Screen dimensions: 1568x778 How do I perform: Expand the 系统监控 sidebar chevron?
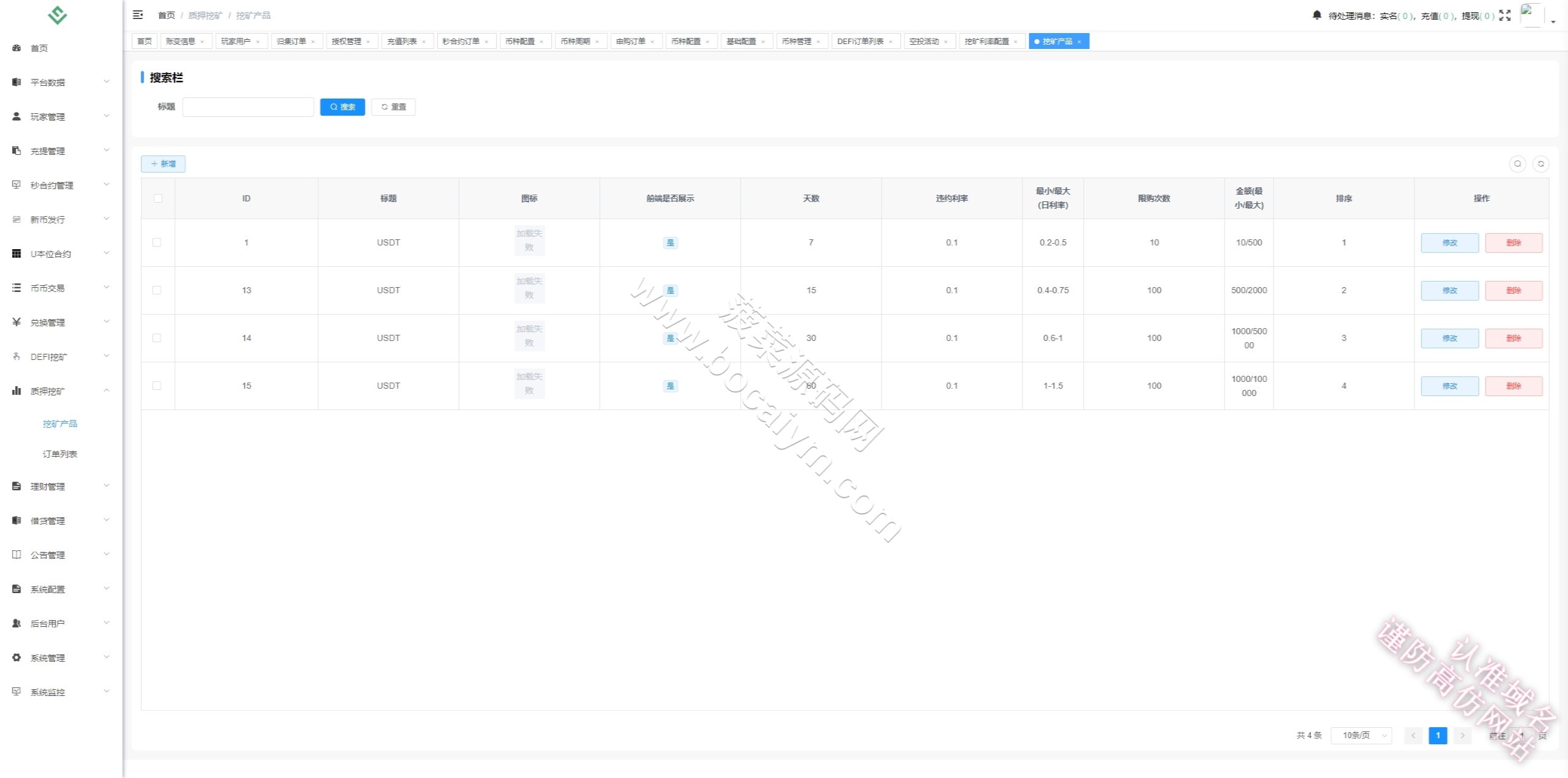pos(107,691)
